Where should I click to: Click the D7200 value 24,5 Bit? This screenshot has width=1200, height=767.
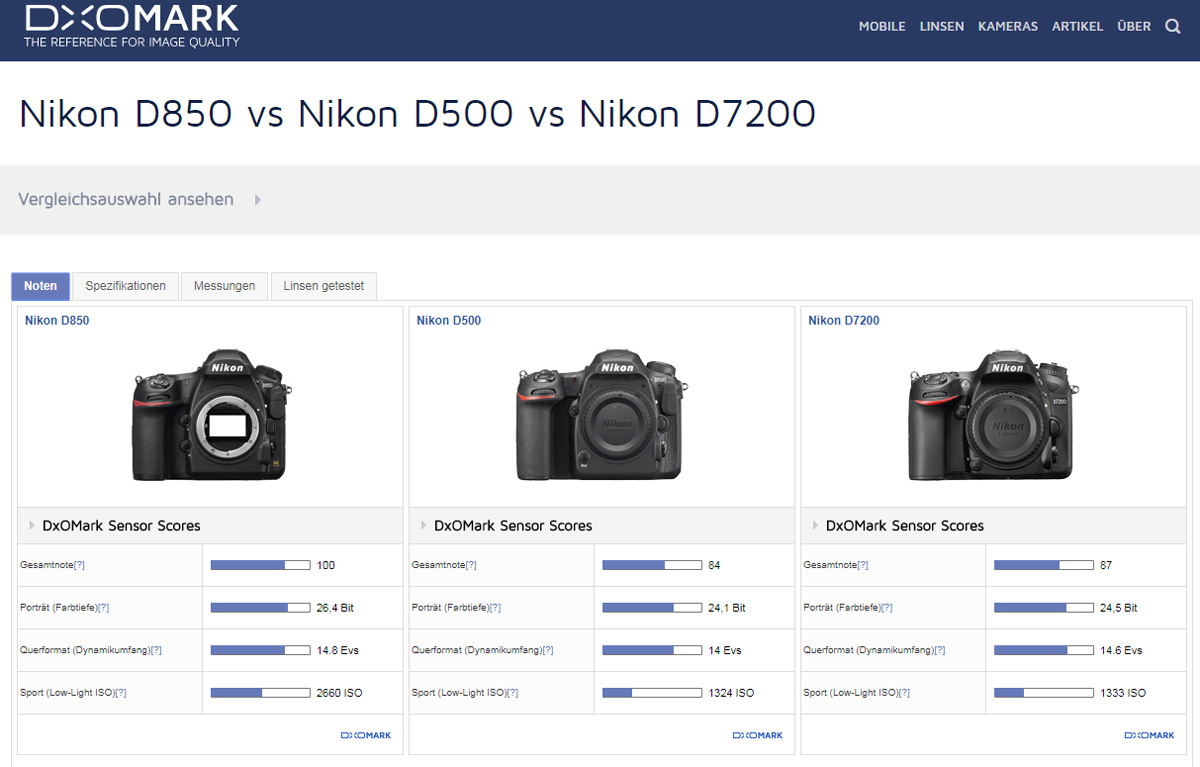coord(1119,608)
